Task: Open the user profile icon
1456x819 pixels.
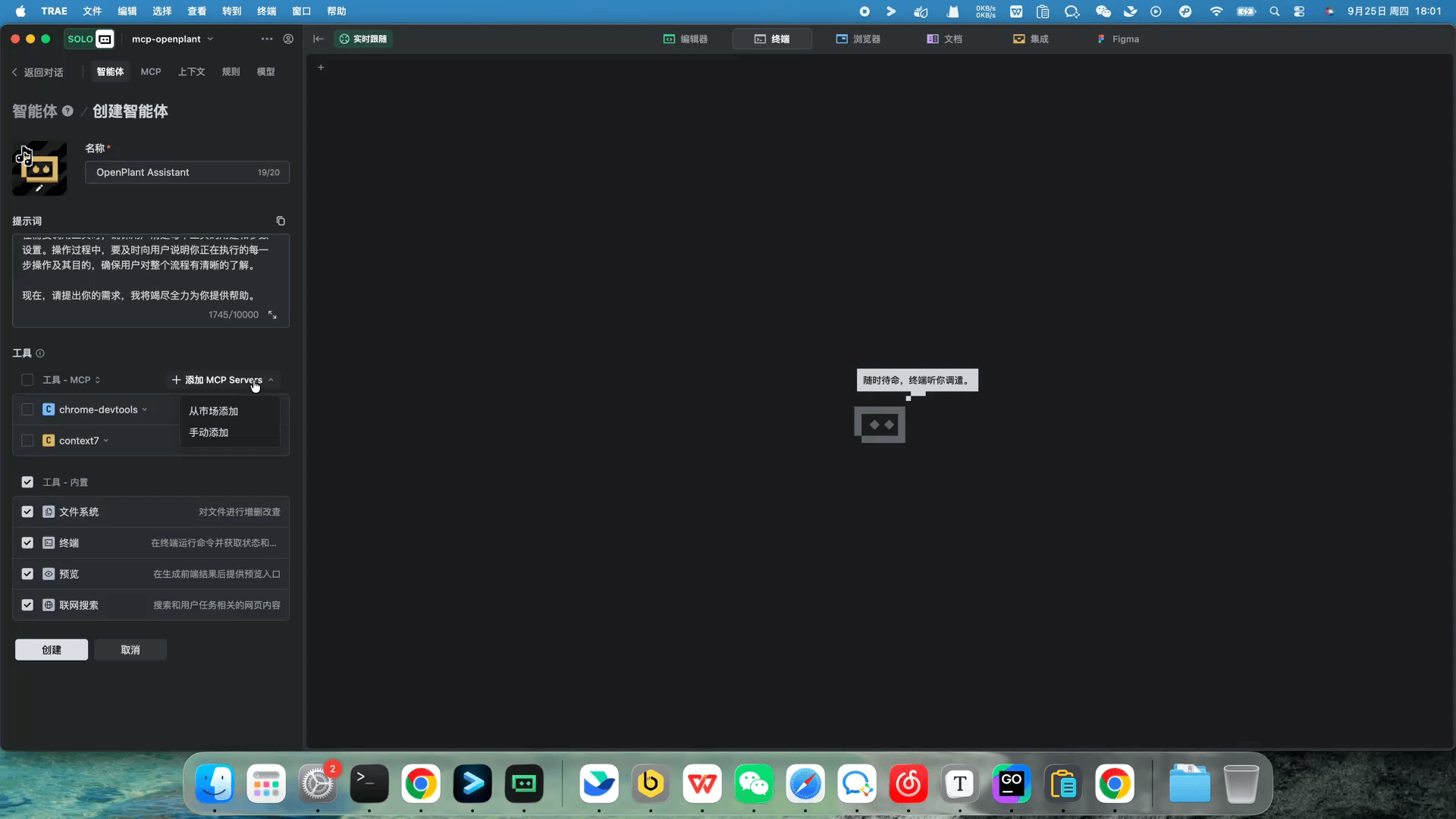Action: pos(288,39)
